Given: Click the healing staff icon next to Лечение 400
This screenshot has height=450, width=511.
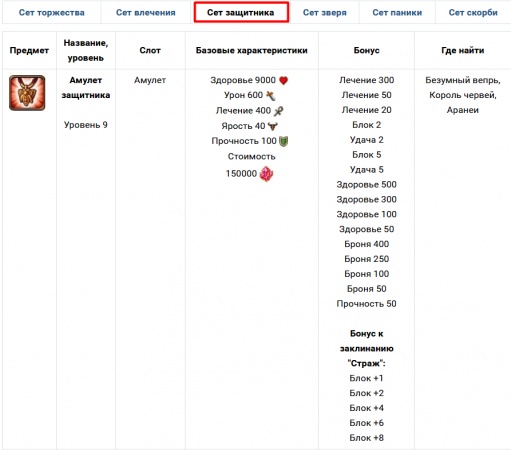Looking at the screenshot, I should click(278, 111).
